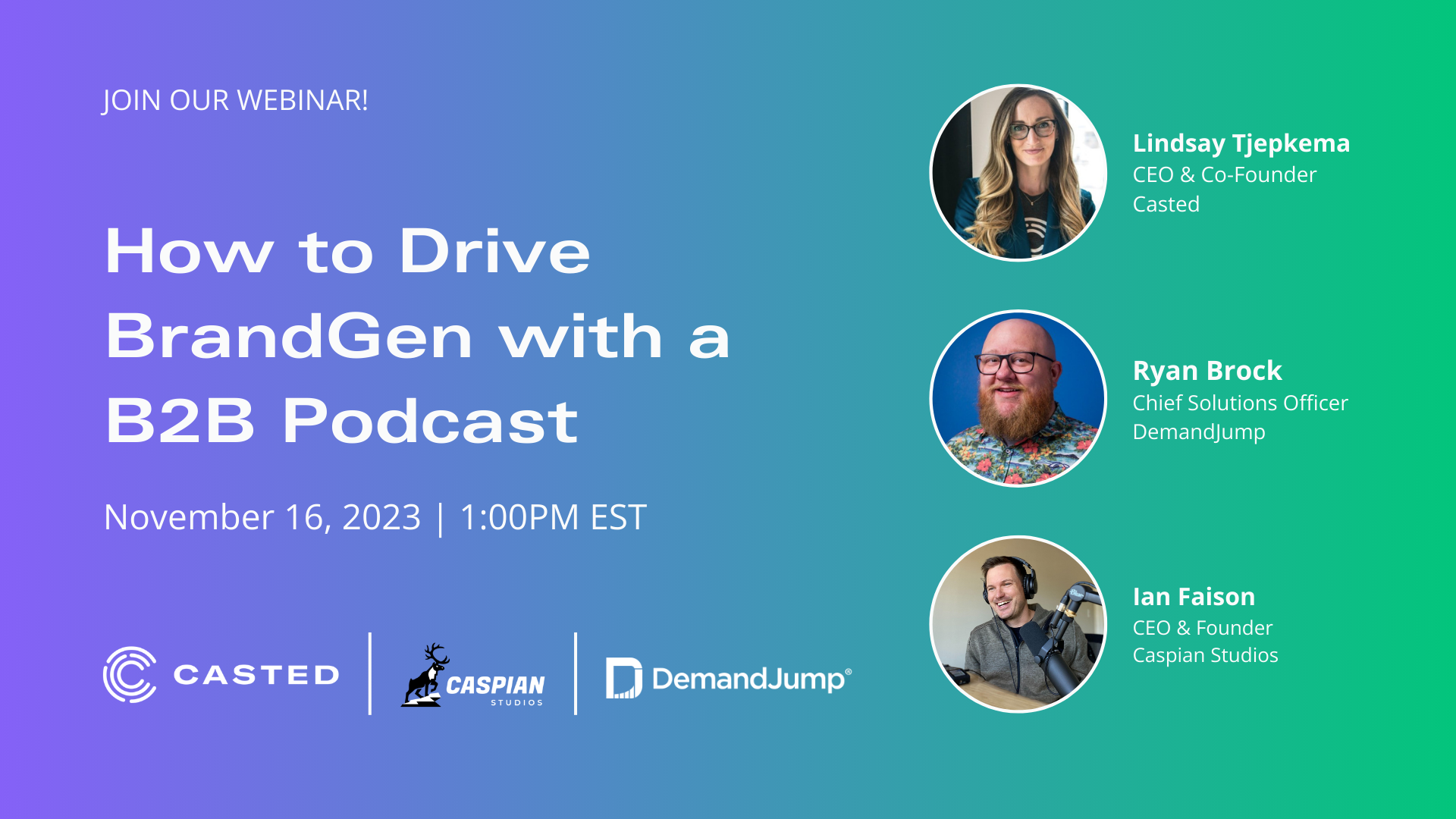The image size is (1456, 819).
Task: Click the title 'Chief Solutions Officer'
Action: (x=1241, y=403)
